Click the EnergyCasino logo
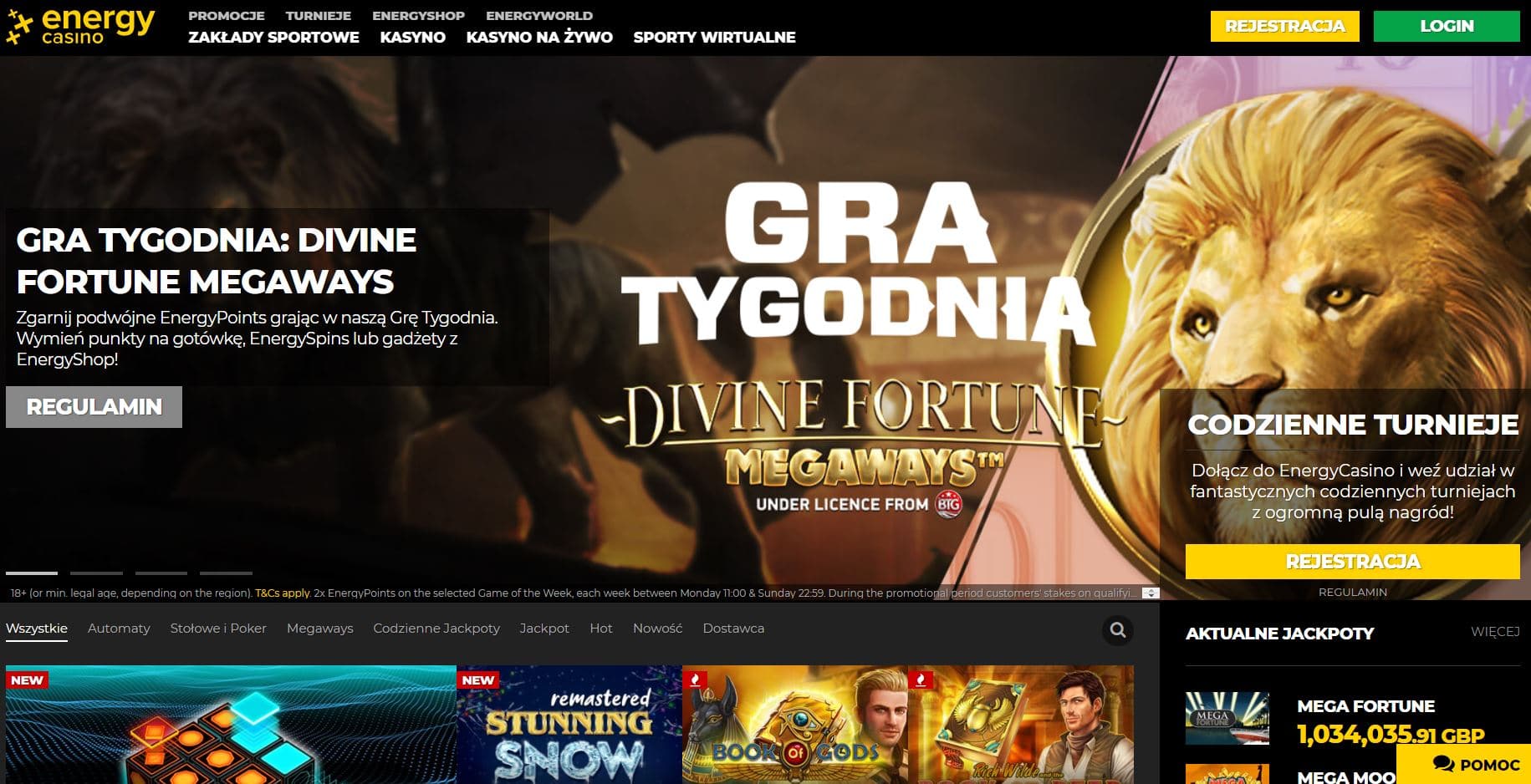Viewport: 1531px width, 784px height. 81,26
